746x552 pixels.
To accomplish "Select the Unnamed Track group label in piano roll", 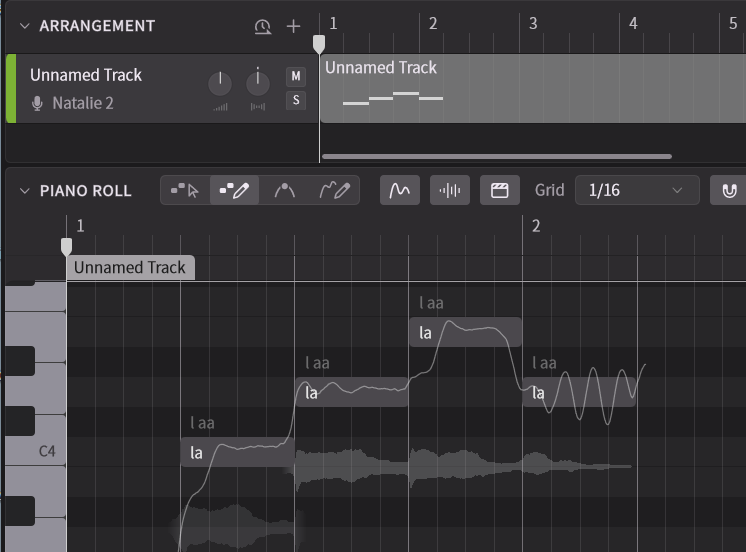I will point(130,267).
